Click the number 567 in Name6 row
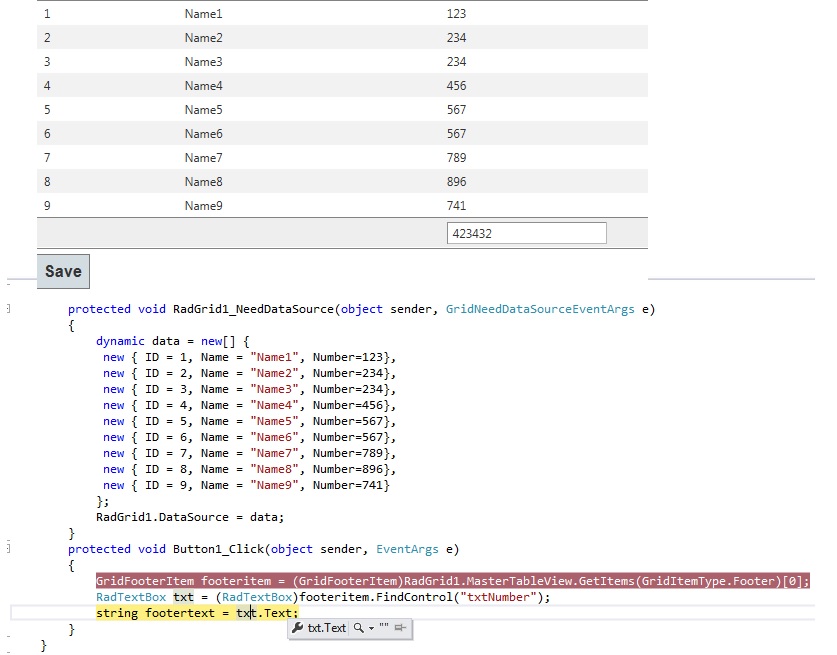 coord(456,134)
